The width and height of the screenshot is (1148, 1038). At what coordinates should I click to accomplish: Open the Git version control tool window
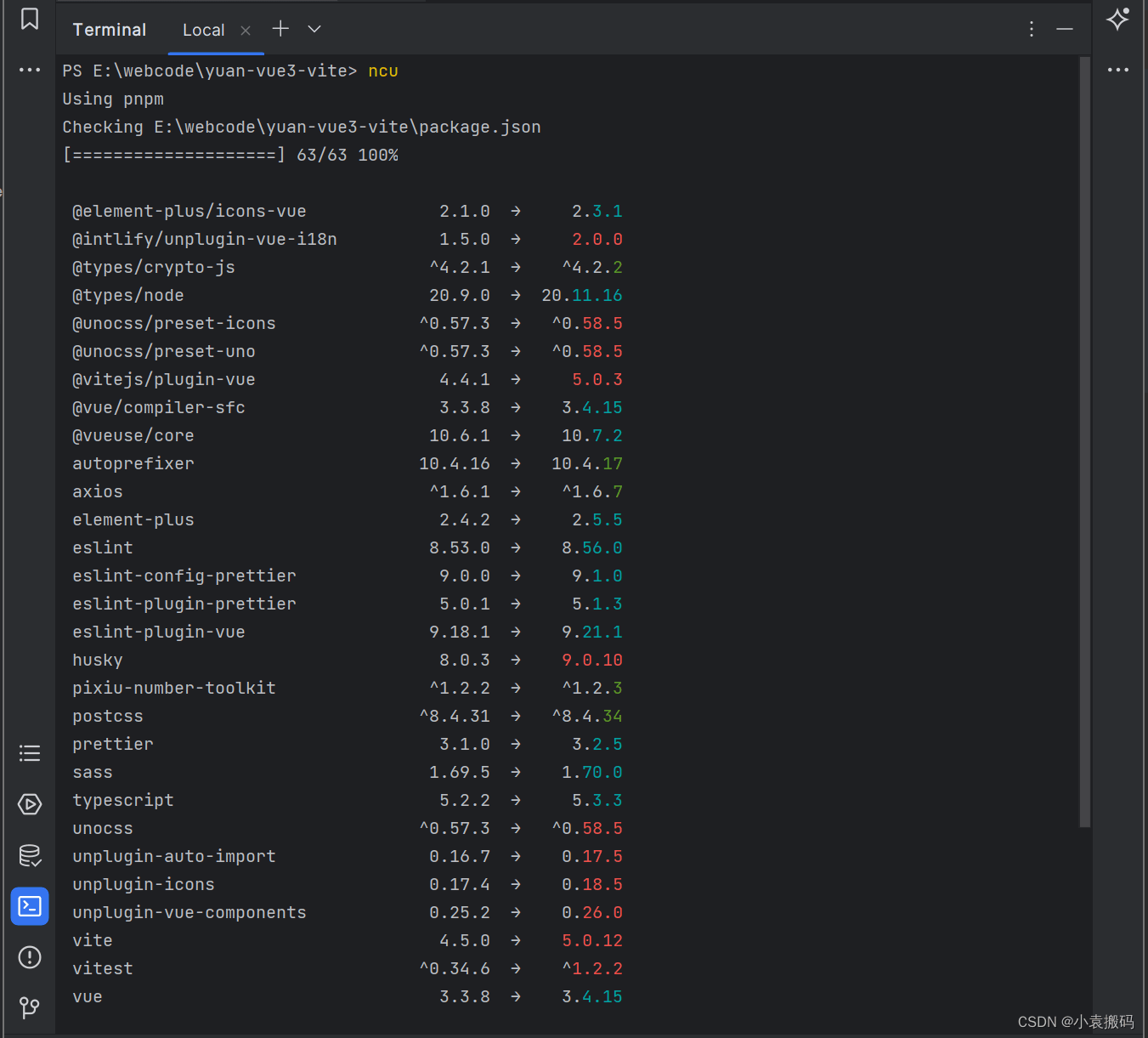[x=30, y=1008]
